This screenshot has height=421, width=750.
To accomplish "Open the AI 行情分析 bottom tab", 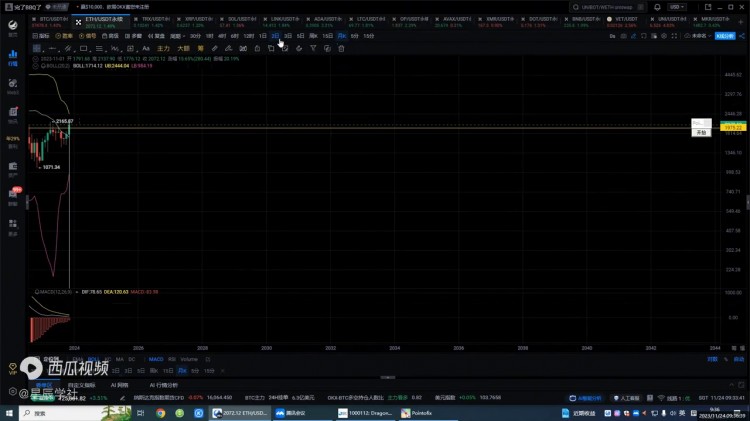I will pyautogui.click(x=164, y=385).
